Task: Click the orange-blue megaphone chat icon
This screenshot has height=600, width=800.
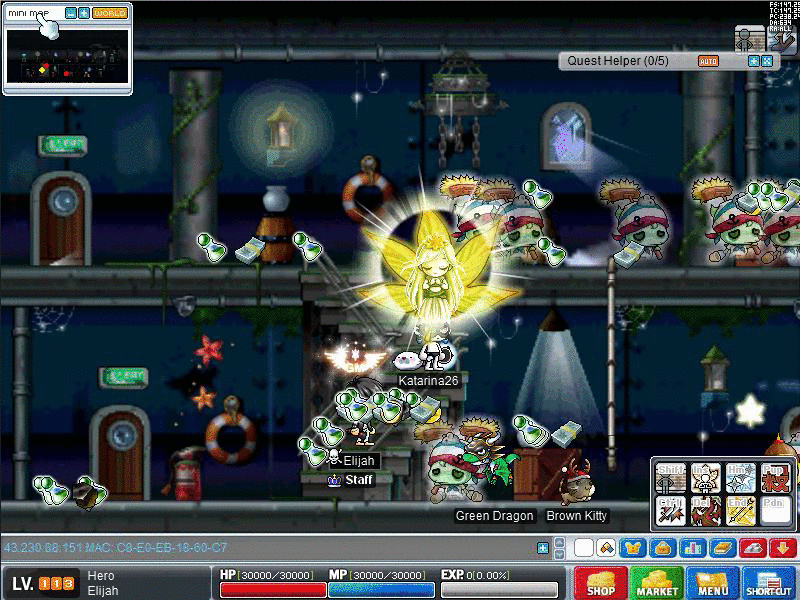Action: click(606, 548)
